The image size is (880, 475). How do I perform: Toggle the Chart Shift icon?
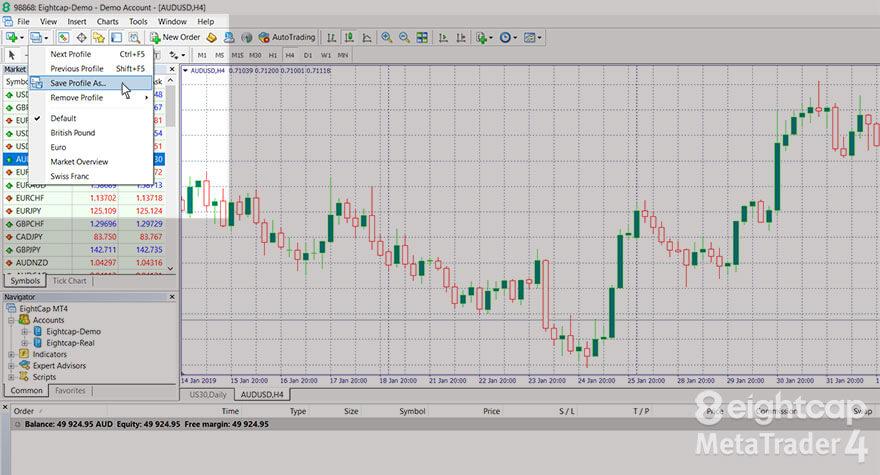click(461, 38)
